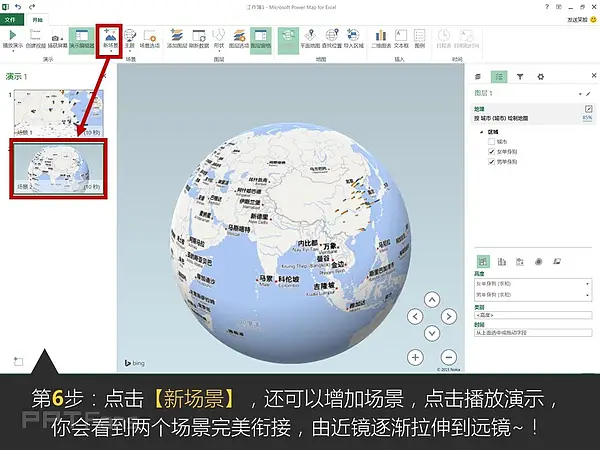Image resolution: width=600 pixels, height=450 pixels.
Task: Open the 女学身份 height field dropdown
Action: 588,284
